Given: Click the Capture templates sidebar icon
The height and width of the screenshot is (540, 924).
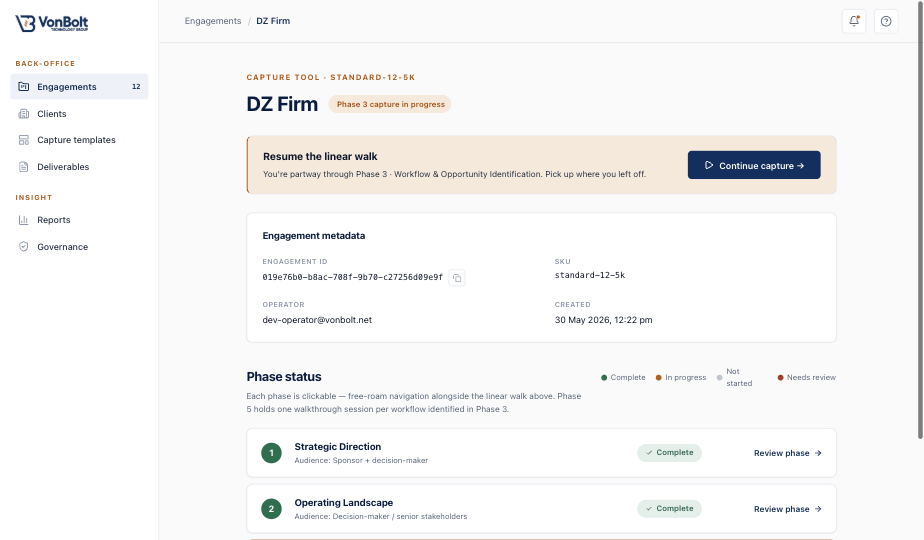Looking at the screenshot, I should [24, 140].
